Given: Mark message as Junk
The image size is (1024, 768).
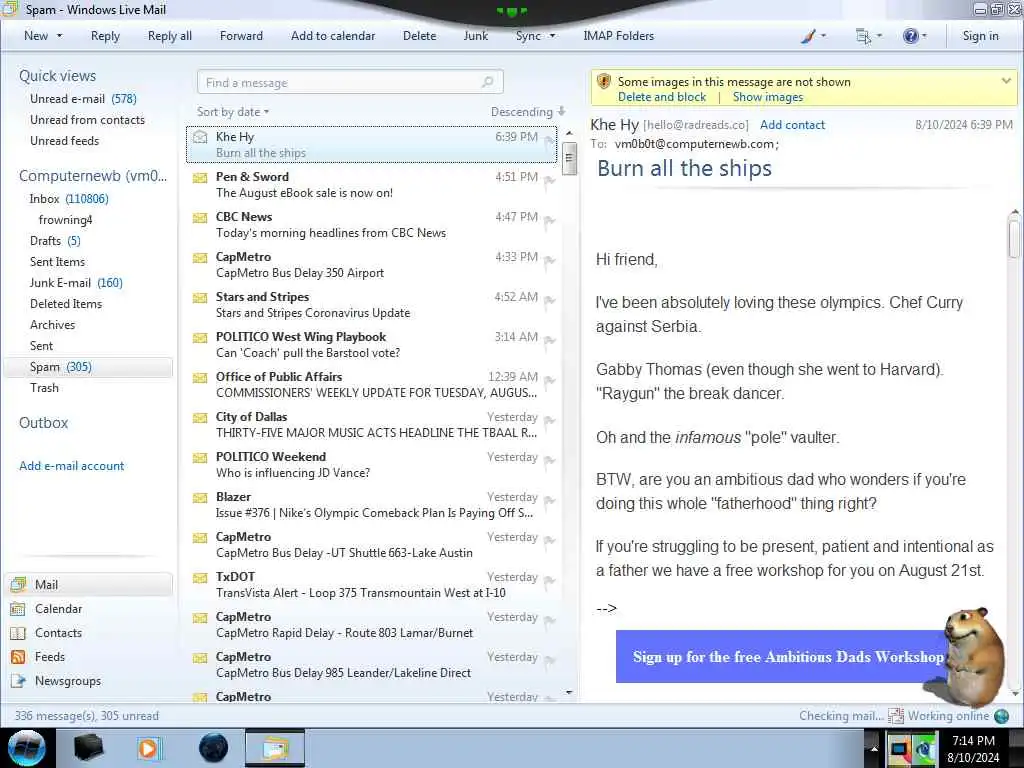Looking at the screenshot, I should tap(475, 36).
